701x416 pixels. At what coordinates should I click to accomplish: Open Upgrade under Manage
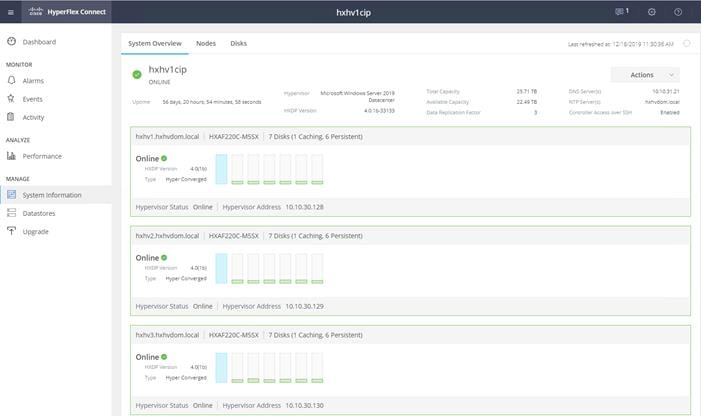point(35,231)
